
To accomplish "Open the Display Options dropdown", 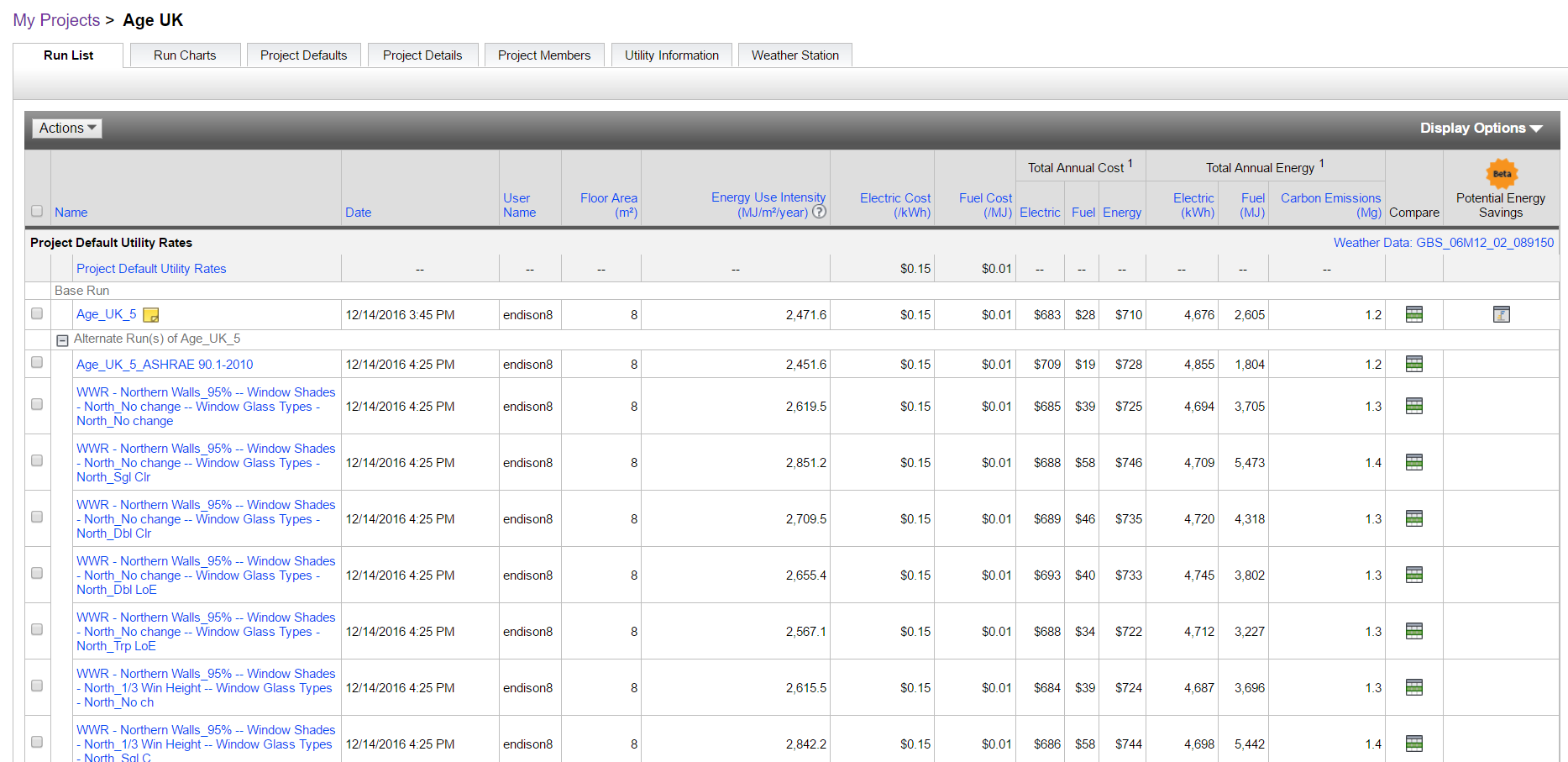I will (1481, 128).
